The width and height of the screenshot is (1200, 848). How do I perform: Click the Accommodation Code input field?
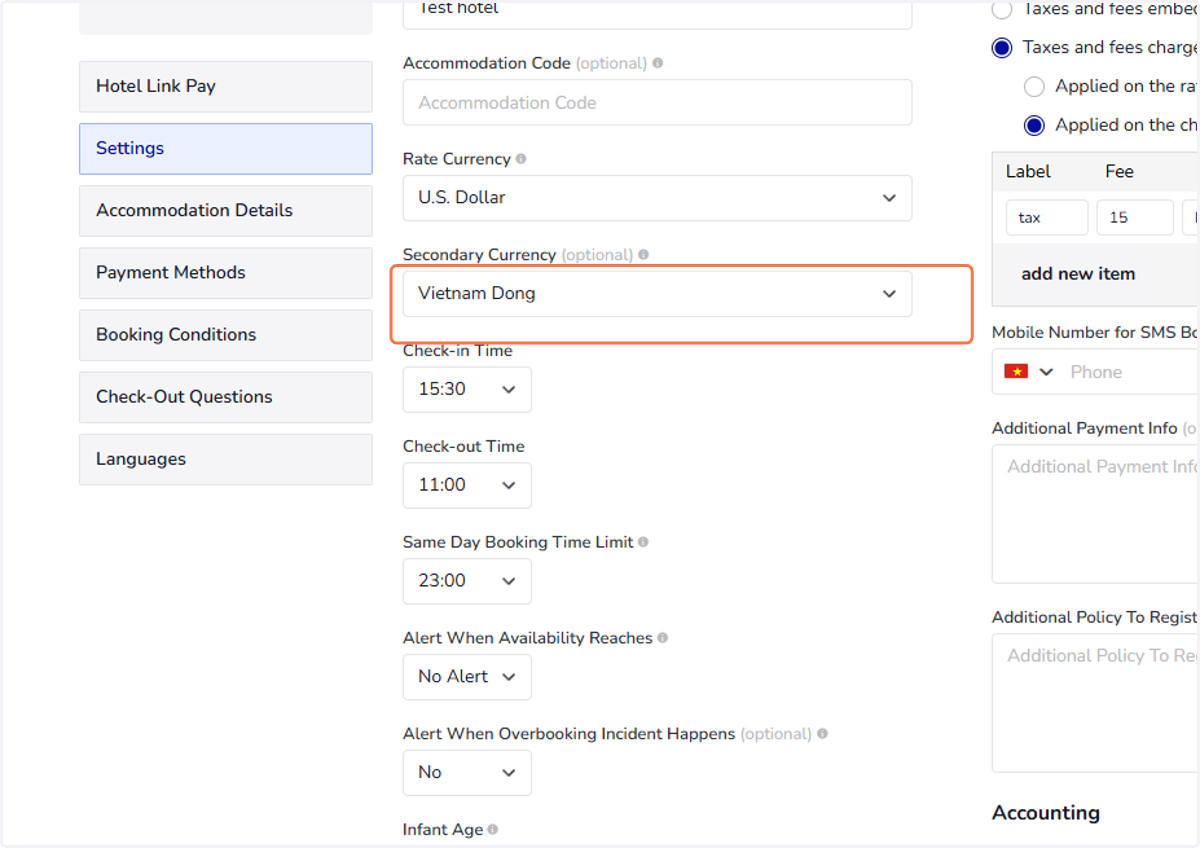click(x=657, y=102)
